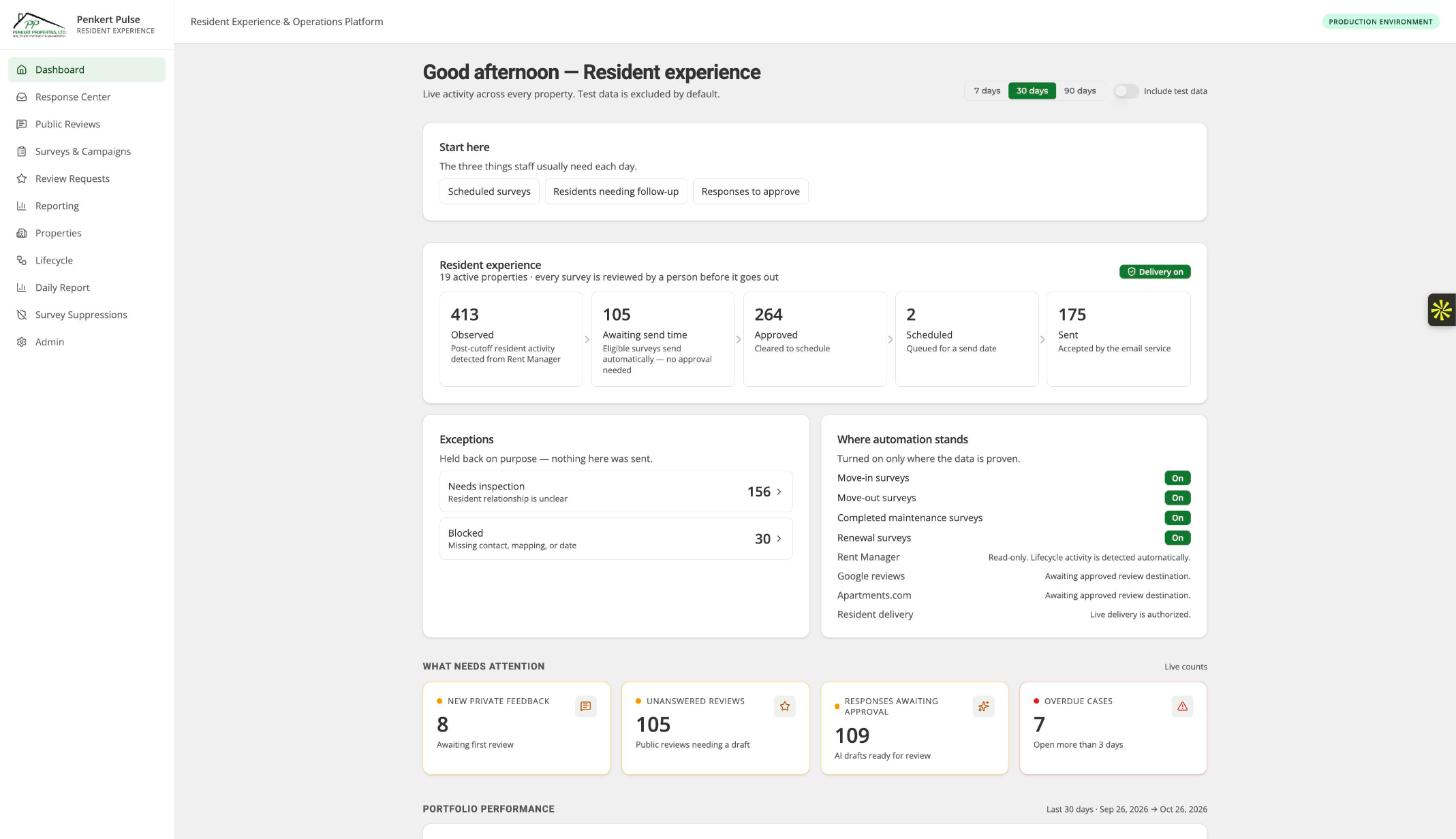Click the Live counts text

pos(1186,667)
